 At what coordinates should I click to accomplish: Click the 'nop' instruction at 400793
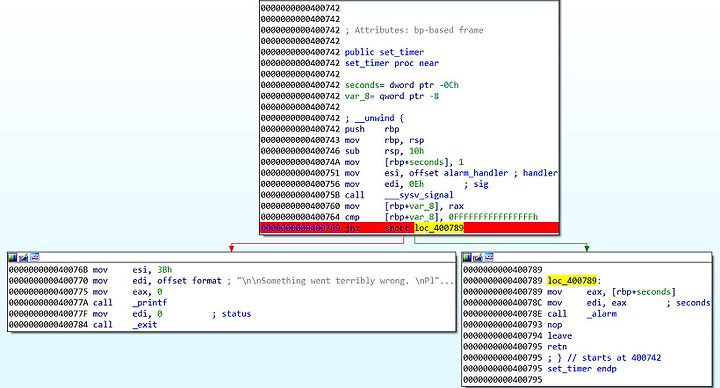pyautogui.click(x=555, y=325)
